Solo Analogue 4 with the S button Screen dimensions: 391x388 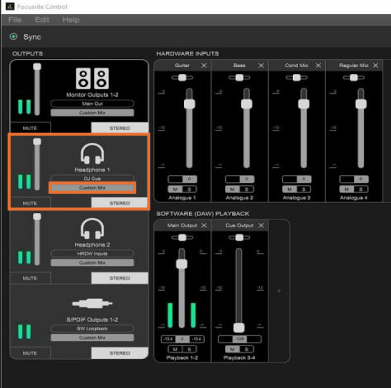pyautogui.click(x=361, y=189)
